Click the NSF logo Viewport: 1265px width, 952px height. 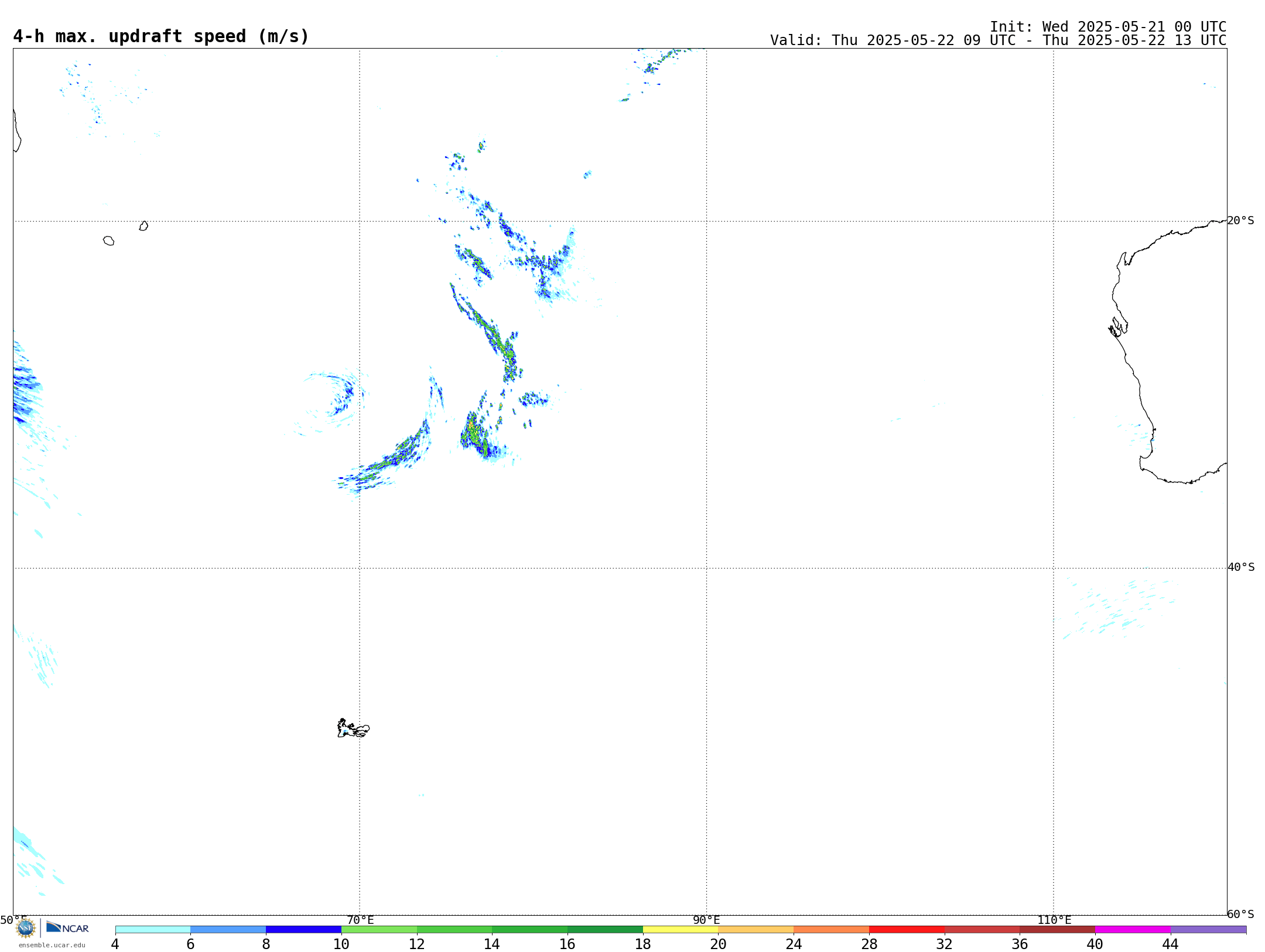(x=26, y=928)
